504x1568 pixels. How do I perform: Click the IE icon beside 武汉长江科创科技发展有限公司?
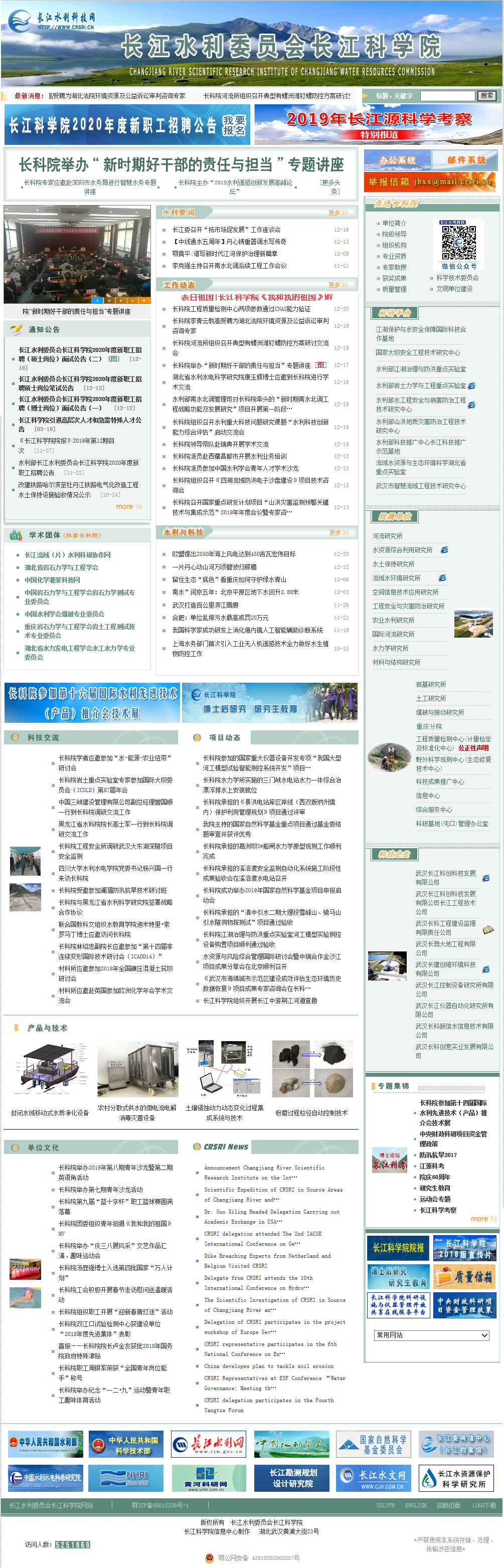click(486, 878)
